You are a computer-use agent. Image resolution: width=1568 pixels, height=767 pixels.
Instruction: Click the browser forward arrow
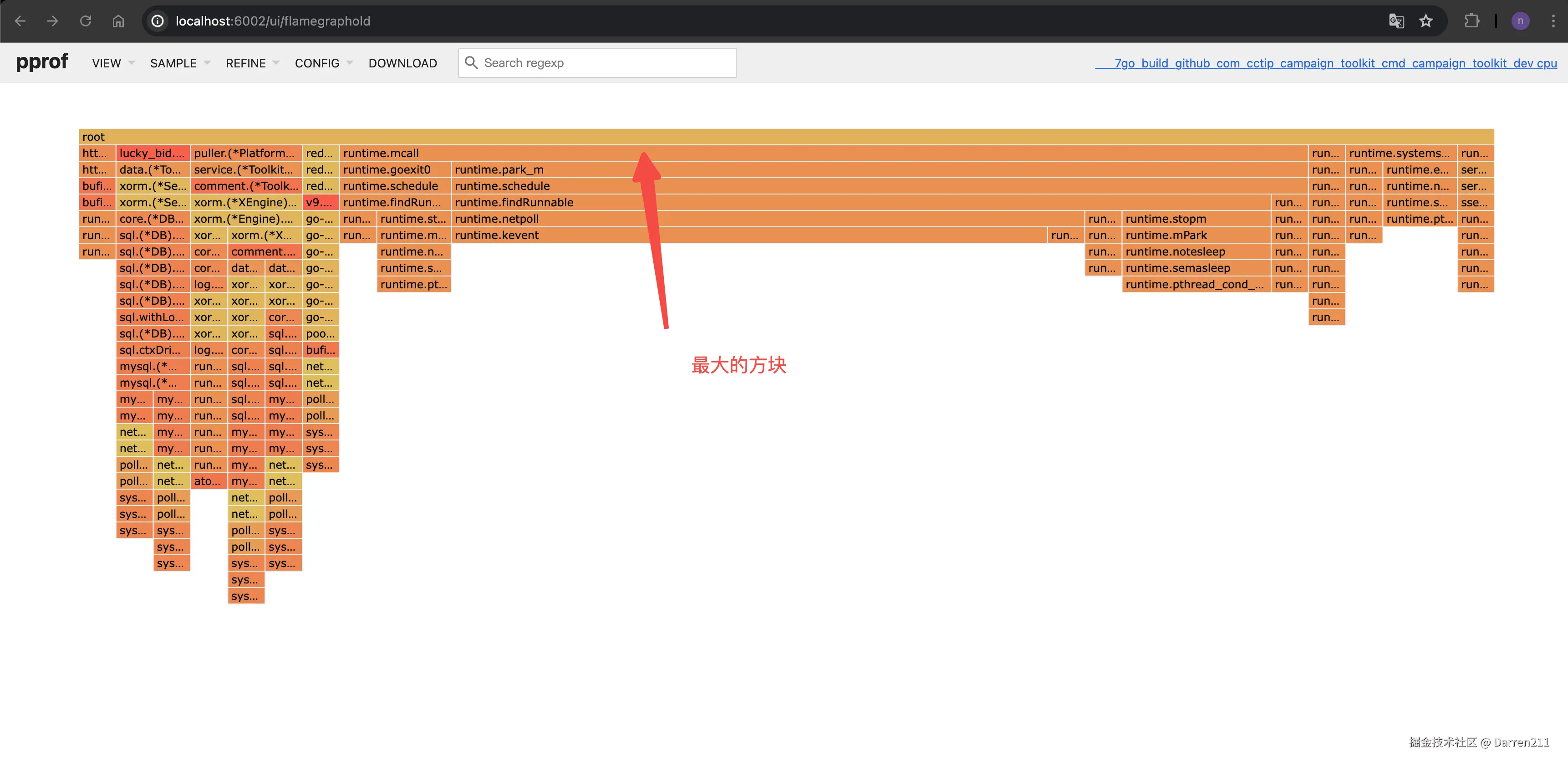(53, 20)
